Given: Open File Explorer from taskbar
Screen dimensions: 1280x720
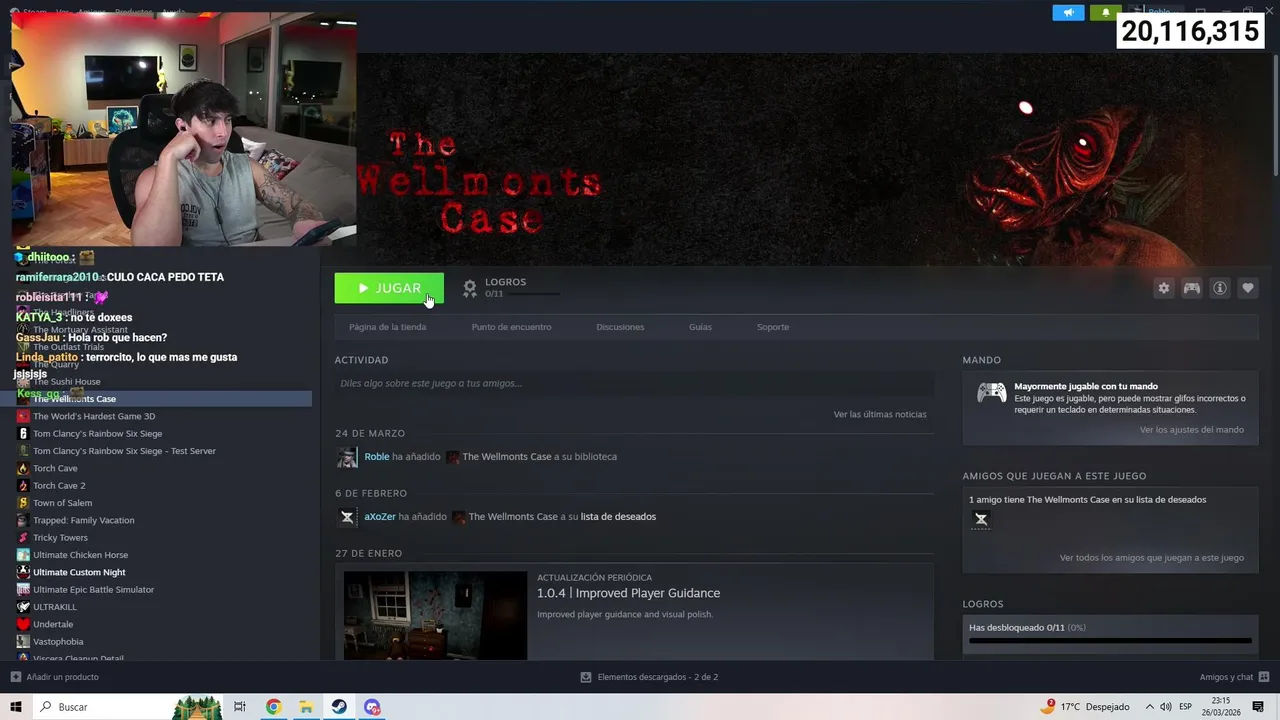Looking at the screenshot, I should (x=306, y=707).
